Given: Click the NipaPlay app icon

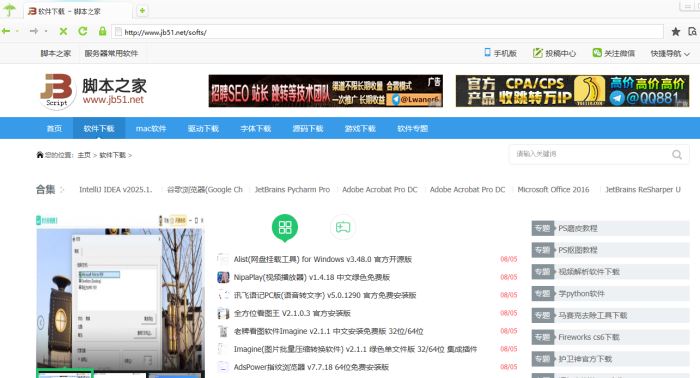Looking at the screenshot, I should pyautogui.click(x=223, y=277).
